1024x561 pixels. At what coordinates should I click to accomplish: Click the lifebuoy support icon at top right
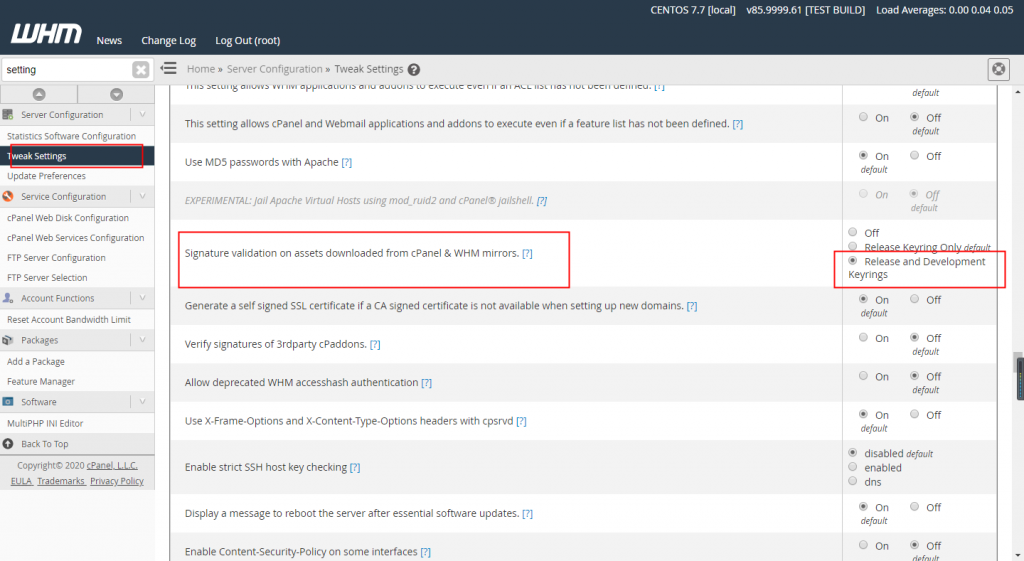(x=999, y=69)
